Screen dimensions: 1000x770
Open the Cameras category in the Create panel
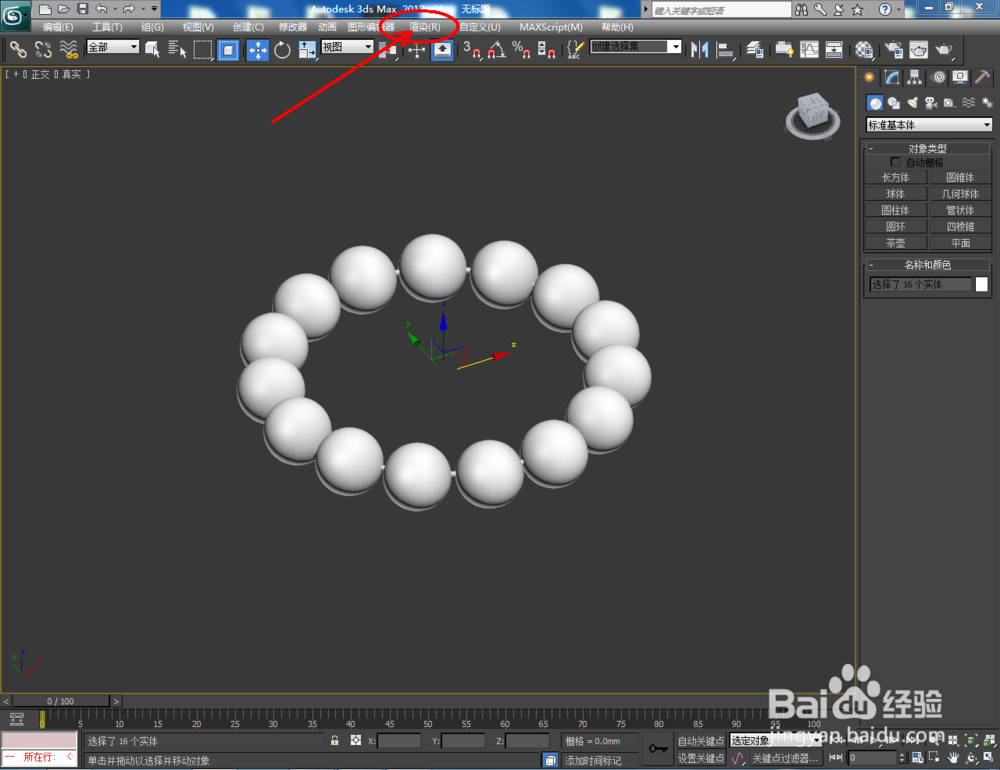[x=931, y=103]
